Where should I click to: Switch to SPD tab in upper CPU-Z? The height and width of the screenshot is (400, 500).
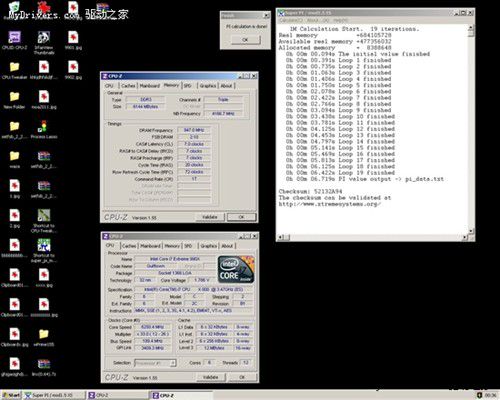pyautogui.click(x=188, y=86)
